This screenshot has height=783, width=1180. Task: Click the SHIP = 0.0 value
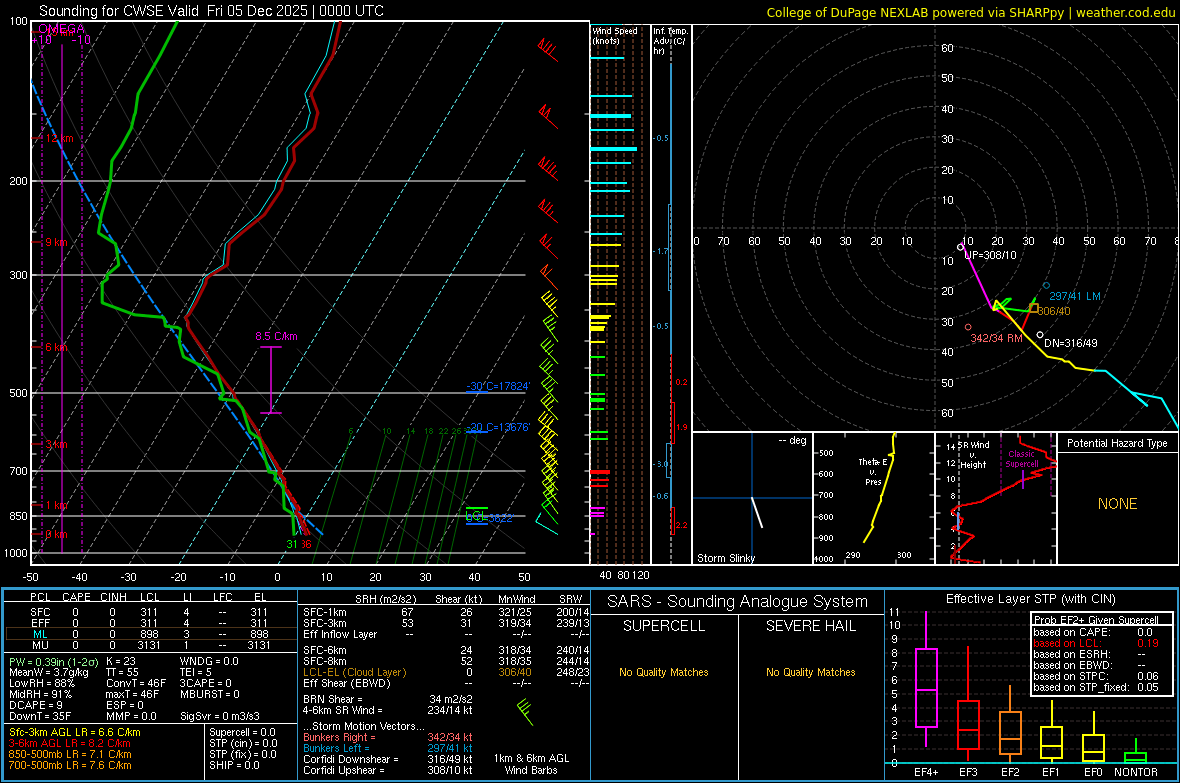pos(234,765)
